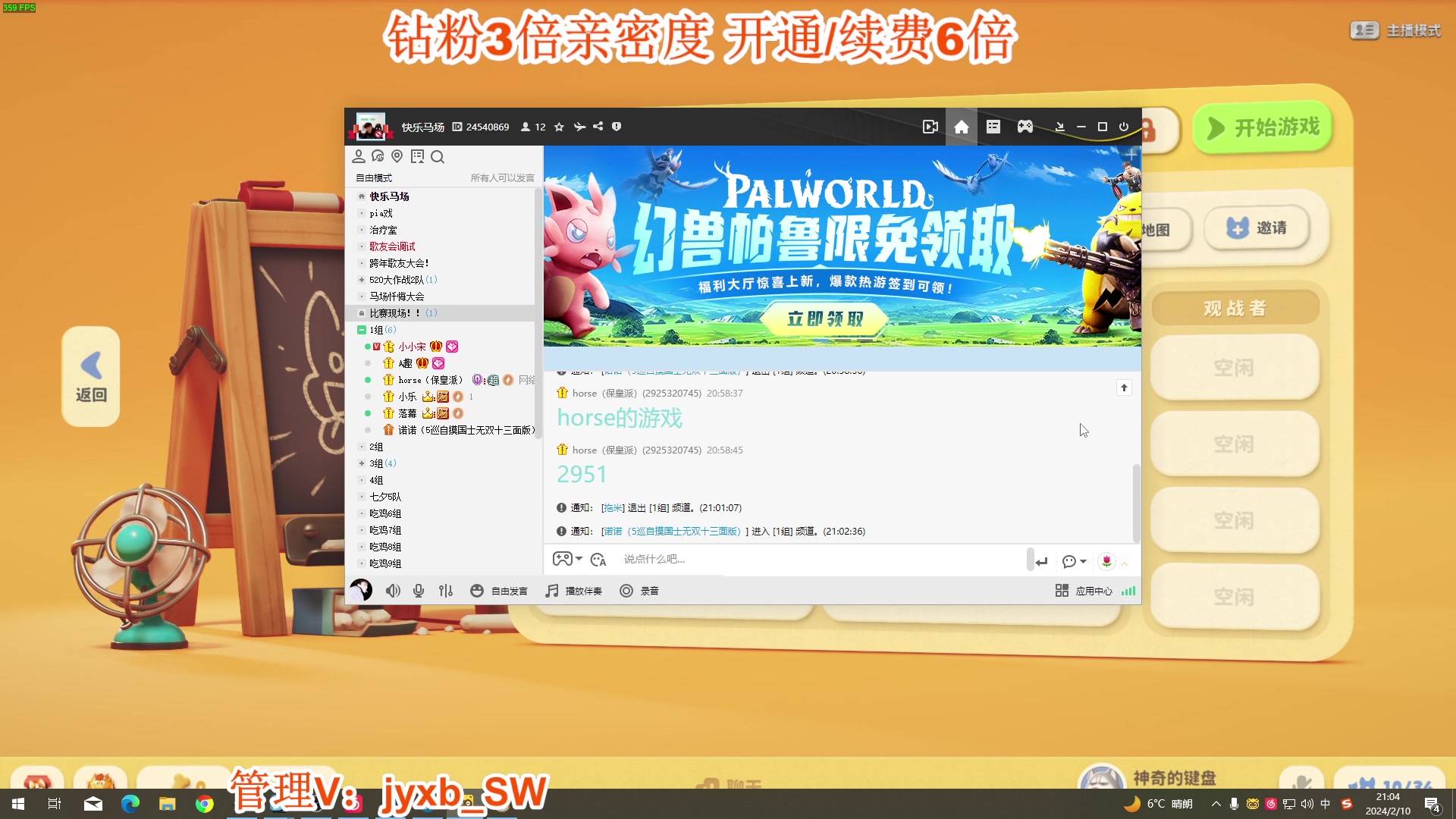
Task: Click the share channel icon
Action: pos(598,127)
